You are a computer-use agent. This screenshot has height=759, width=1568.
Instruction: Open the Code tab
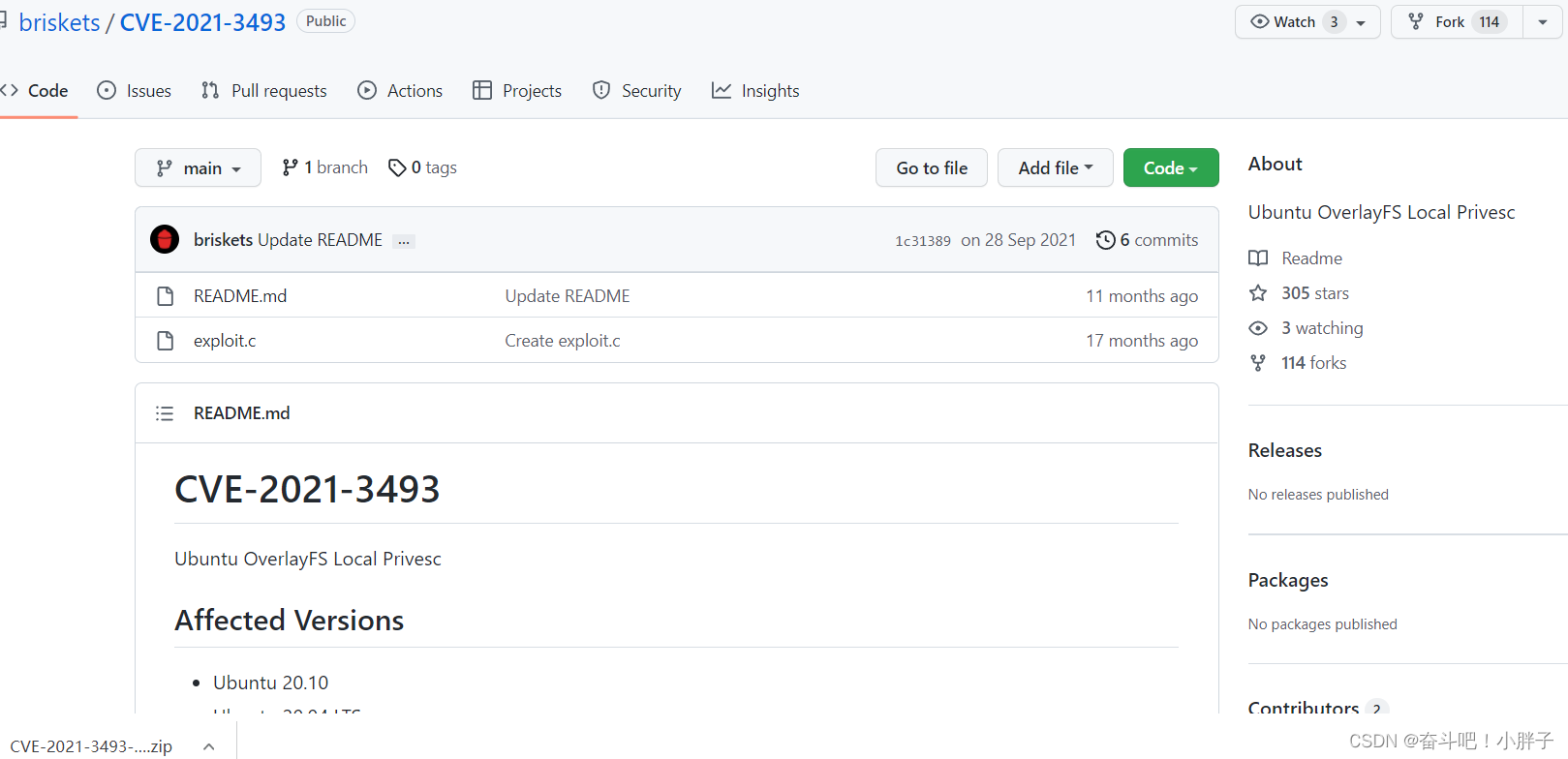37,91
